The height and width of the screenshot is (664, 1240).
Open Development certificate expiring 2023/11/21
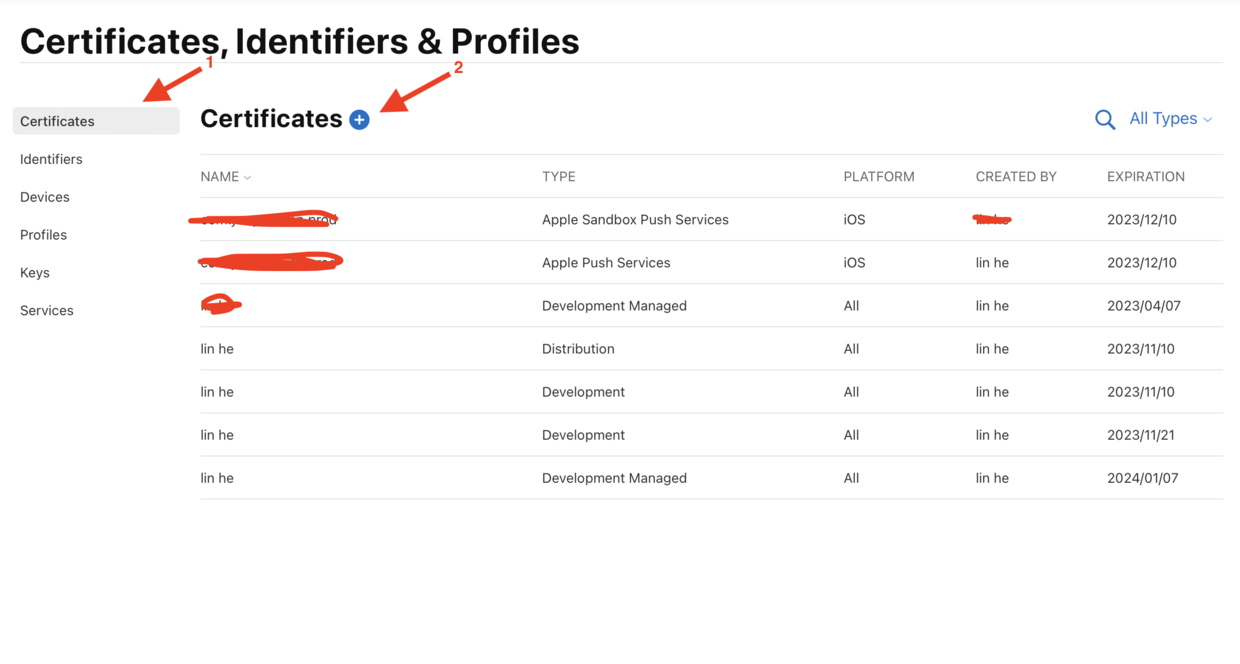coord(711,434)
